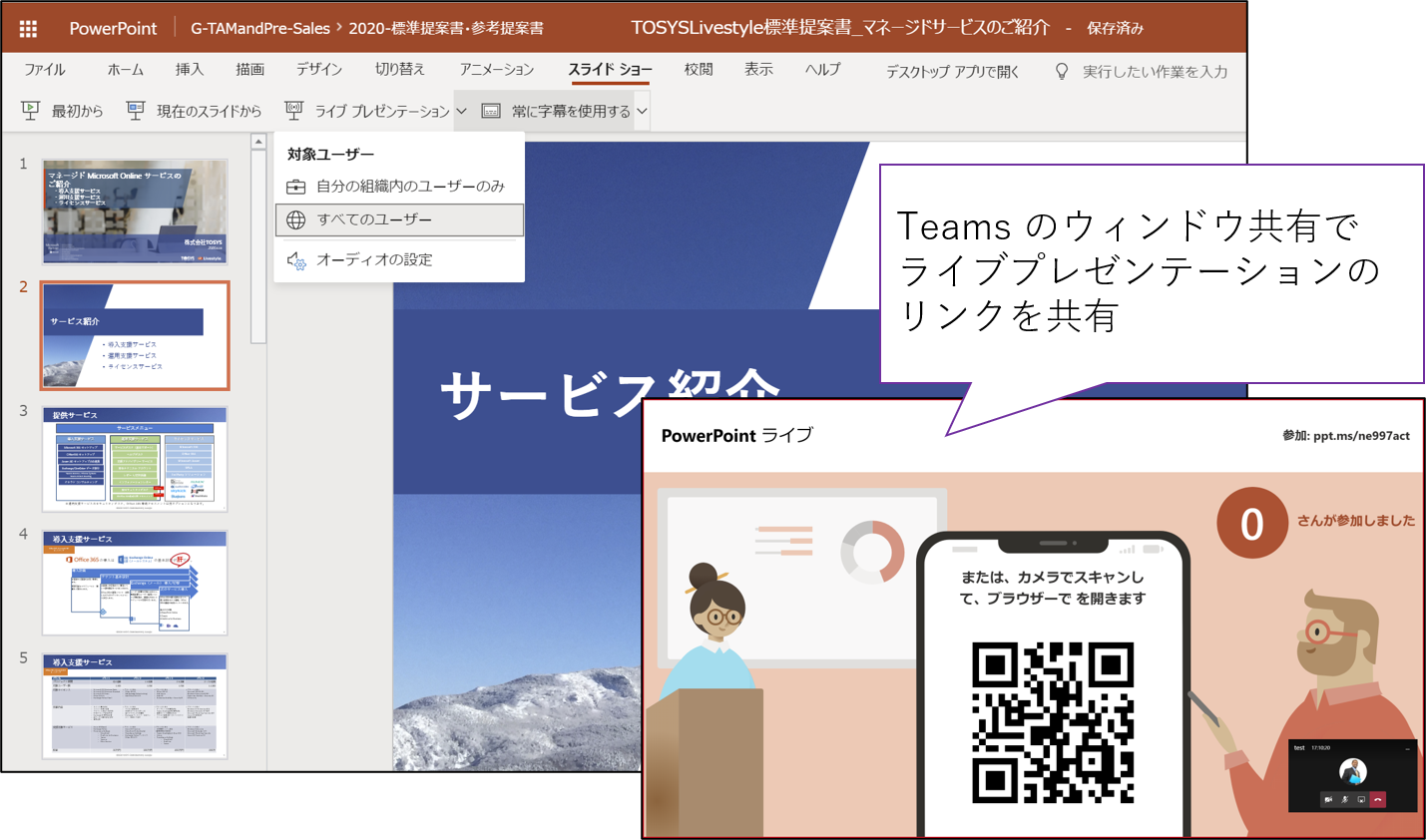This screenshot has width=1426, height=840.
Task: Click the QR code in PowerPoint ライブ
Action: pos(1053,722)
